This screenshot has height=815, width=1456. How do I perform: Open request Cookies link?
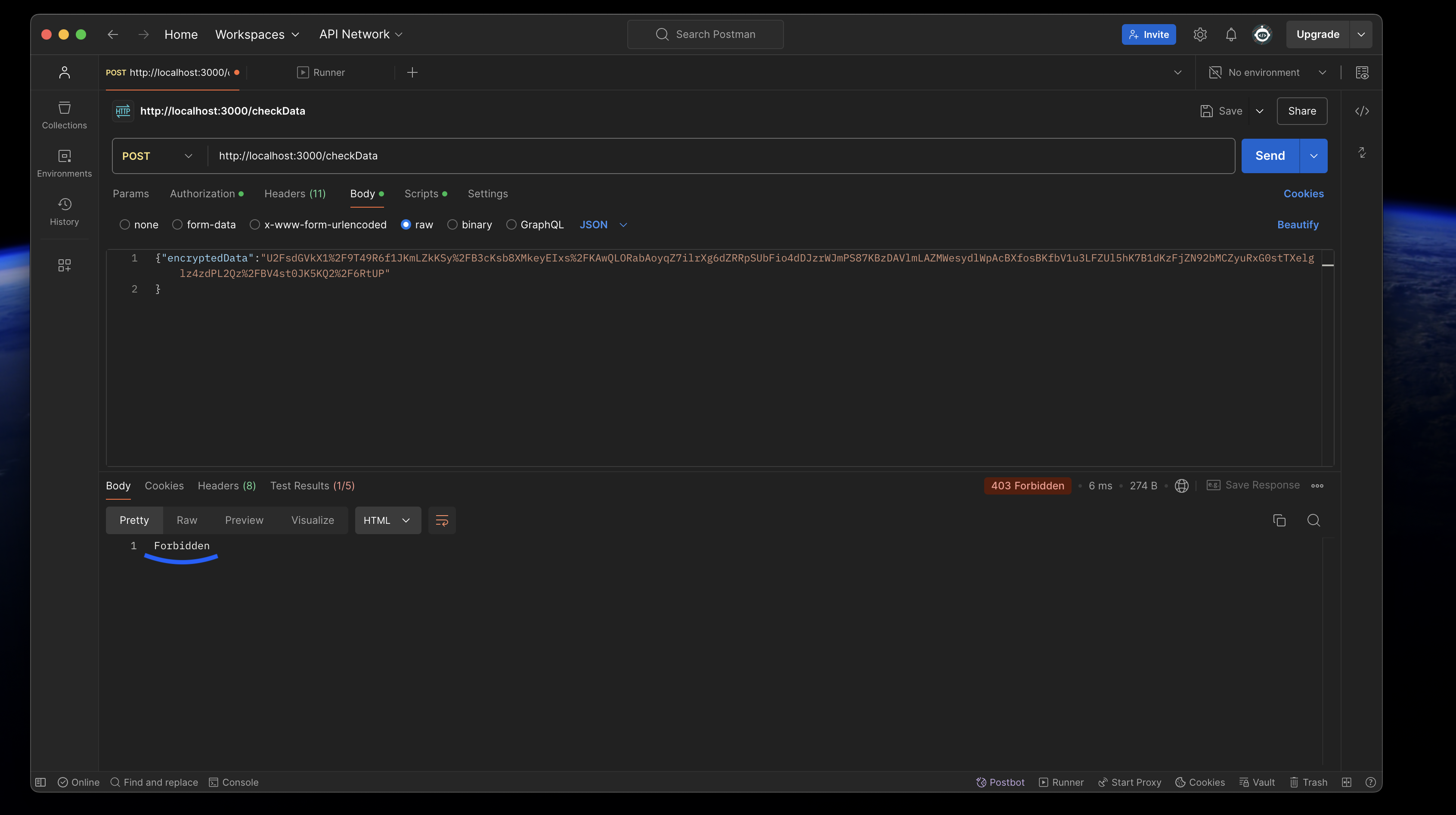coord(1304,193)
